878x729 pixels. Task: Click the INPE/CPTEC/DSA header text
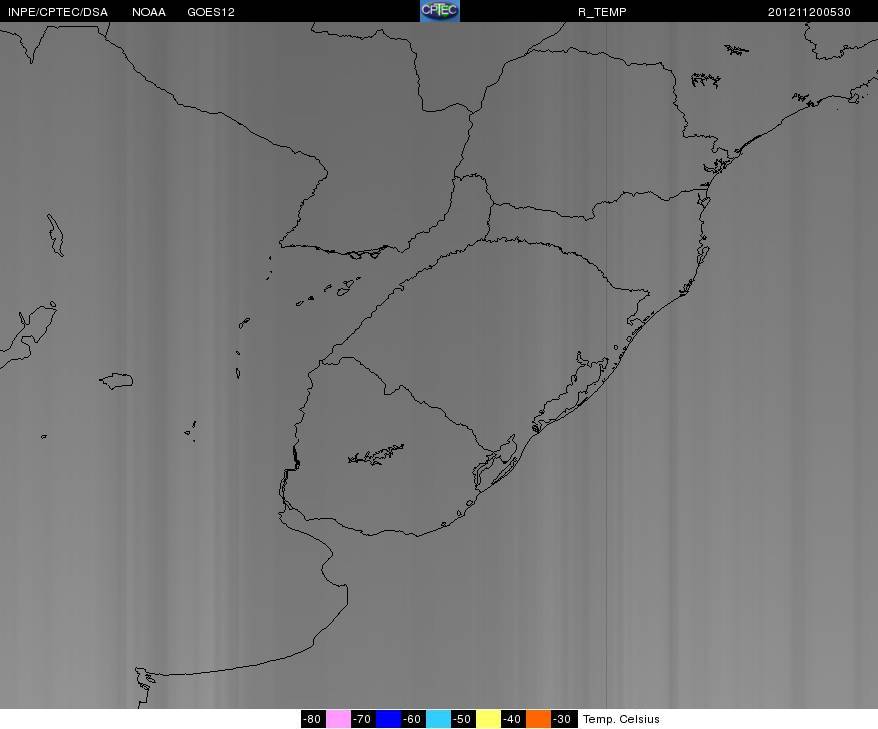coord(58,12)
